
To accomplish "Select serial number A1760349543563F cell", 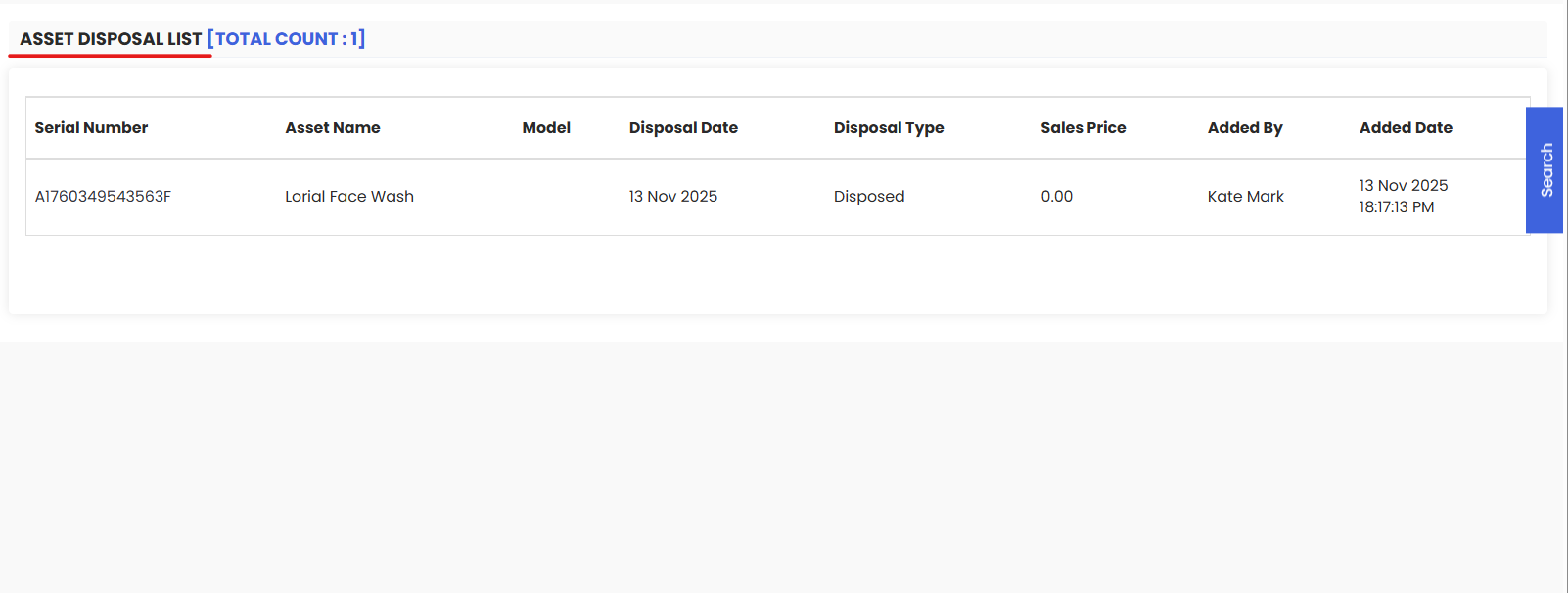I will point(103,197).
